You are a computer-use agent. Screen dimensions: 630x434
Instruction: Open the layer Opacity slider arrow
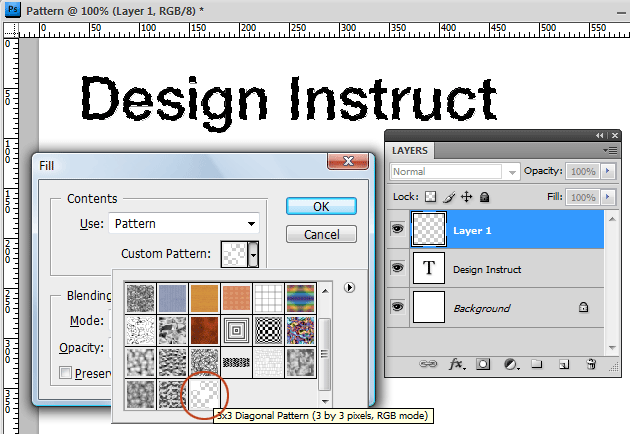point(608,171)
